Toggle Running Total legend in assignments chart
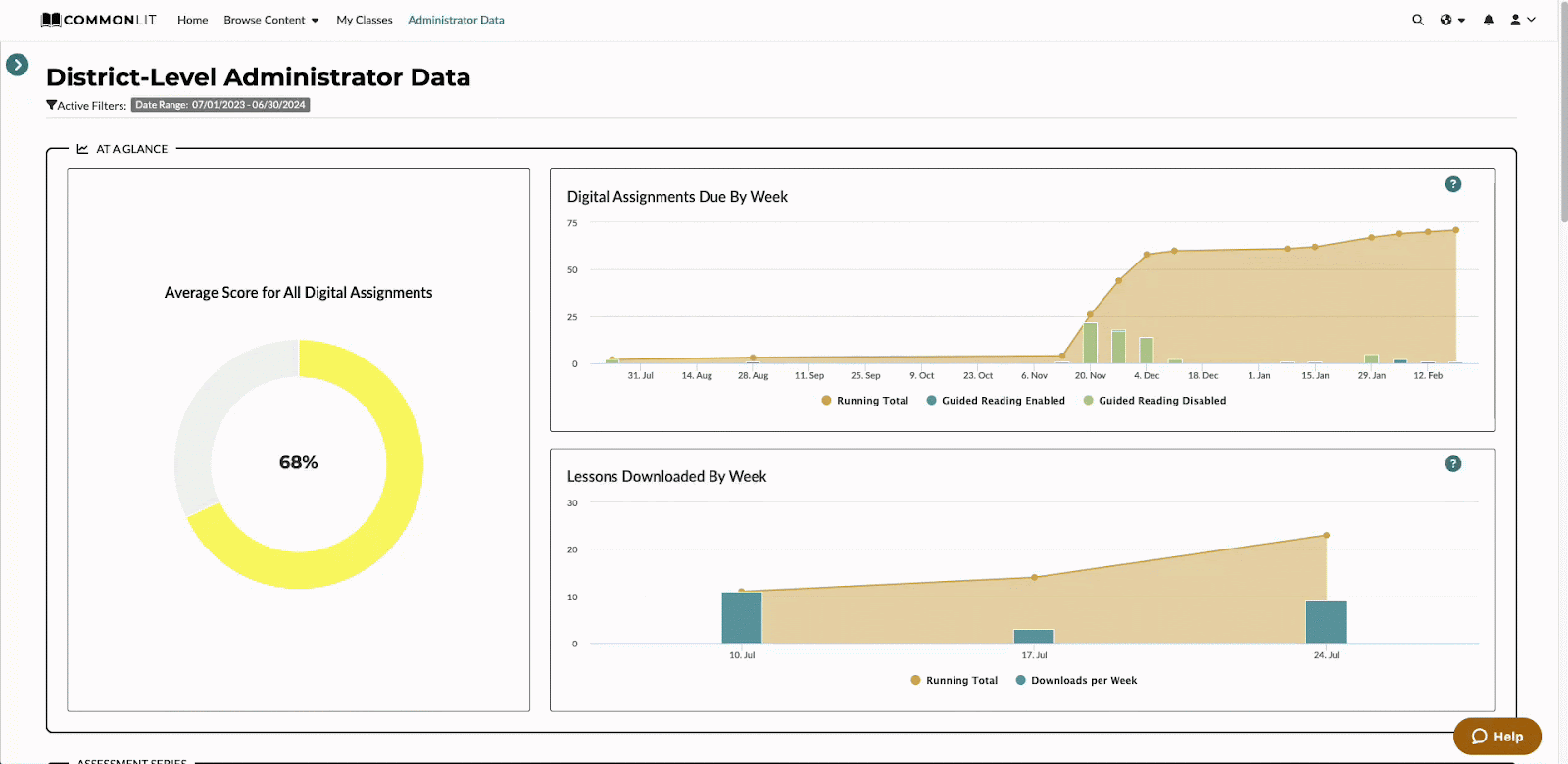 [x=865, y=401]
